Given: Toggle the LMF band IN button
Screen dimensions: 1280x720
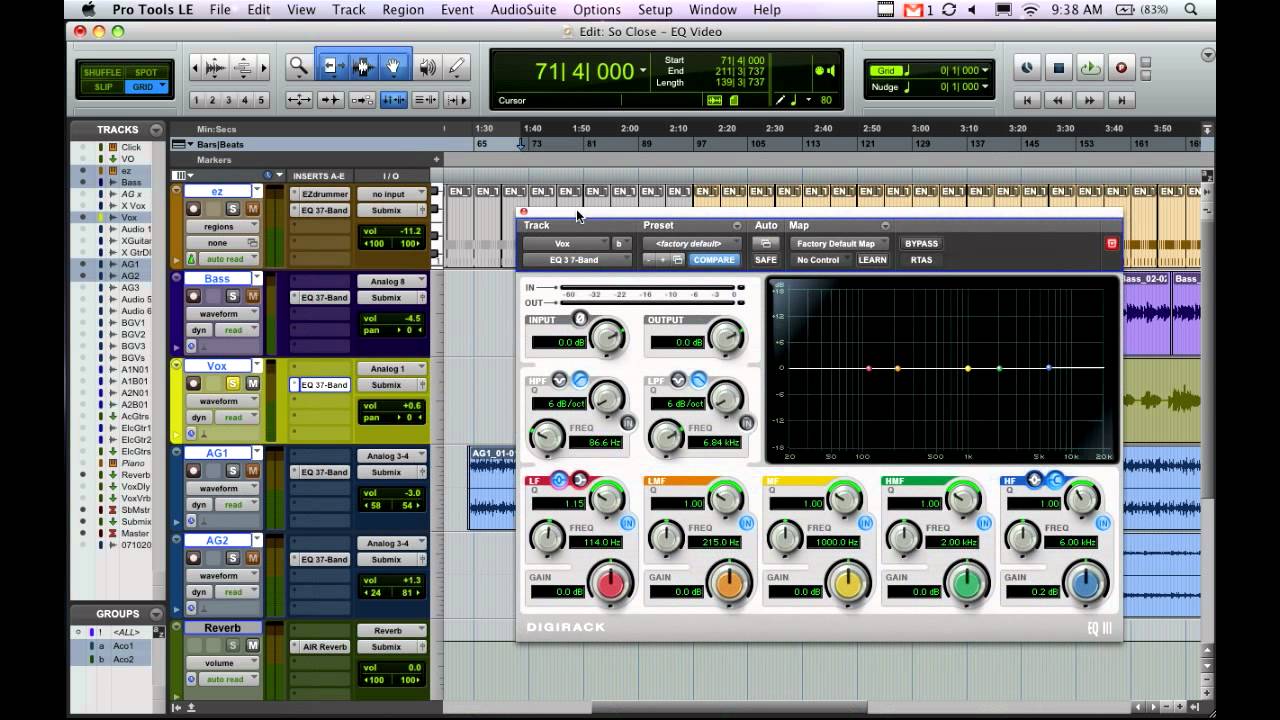Looking at the screenshot, I should pos(747,523).
